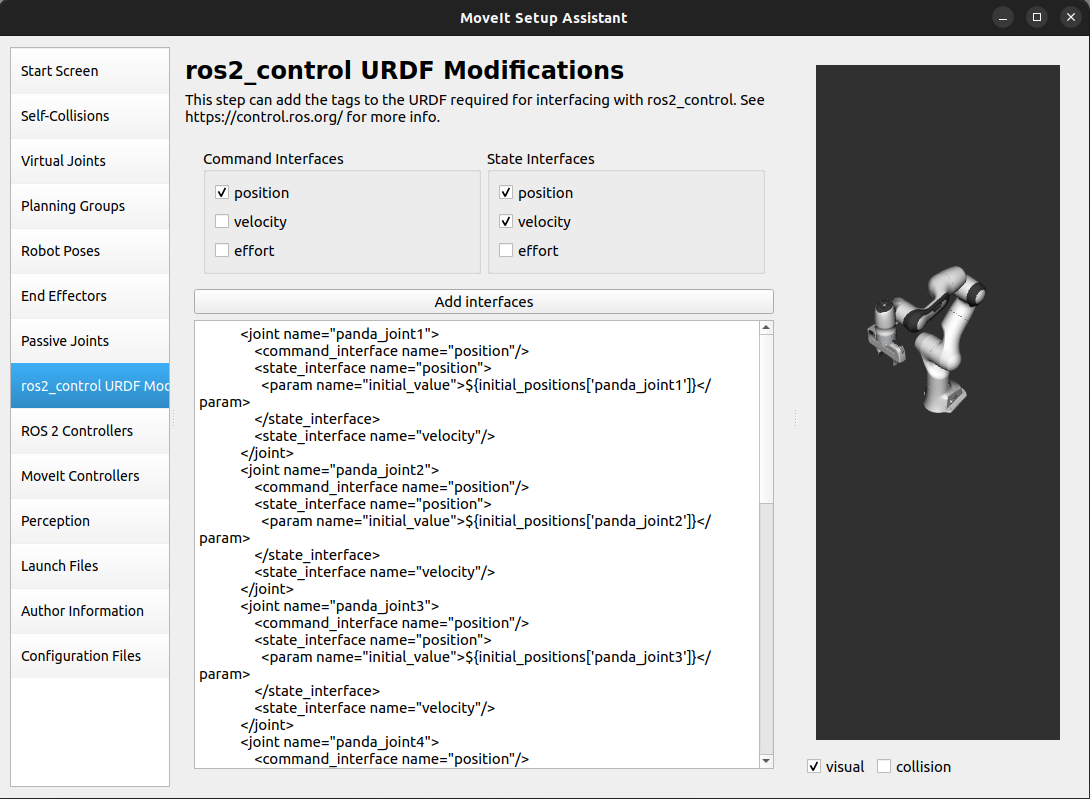
Task: Enable effort state interface
Action: click(506, 250)
